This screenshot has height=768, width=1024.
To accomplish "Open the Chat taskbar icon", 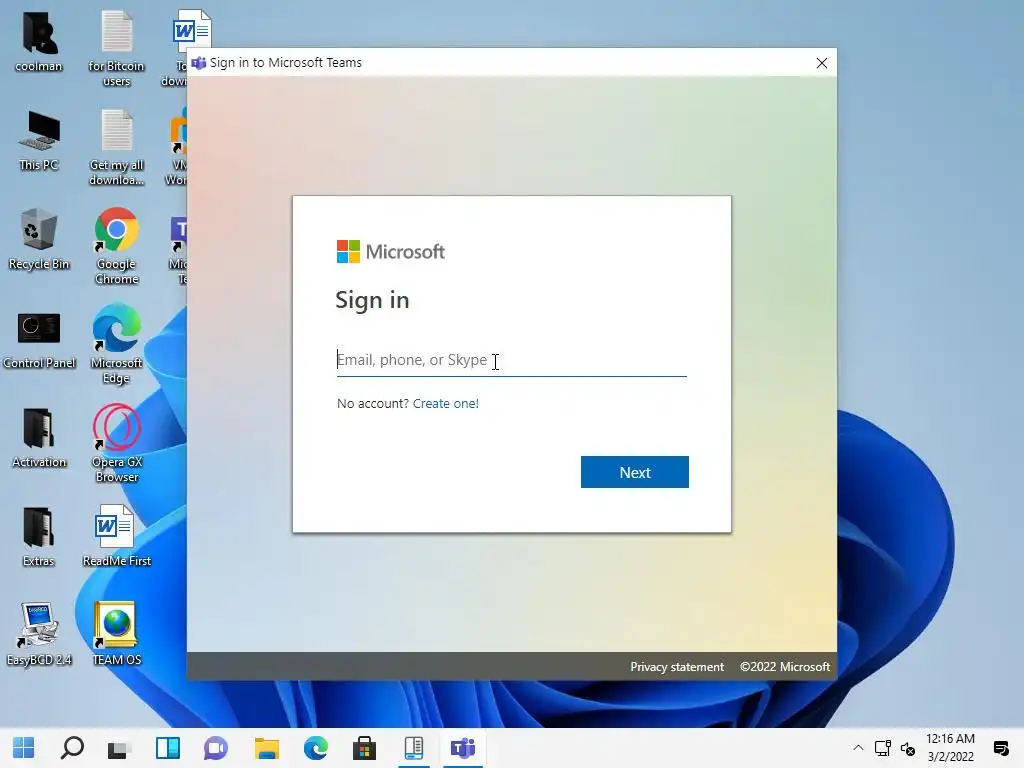I will (x=216, y=748).
